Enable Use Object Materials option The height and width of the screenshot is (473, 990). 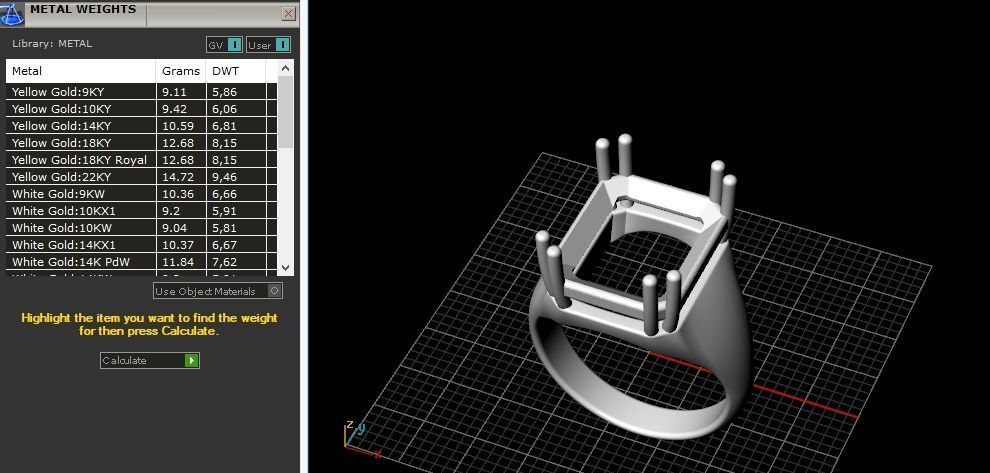click(x=218, y=291)
